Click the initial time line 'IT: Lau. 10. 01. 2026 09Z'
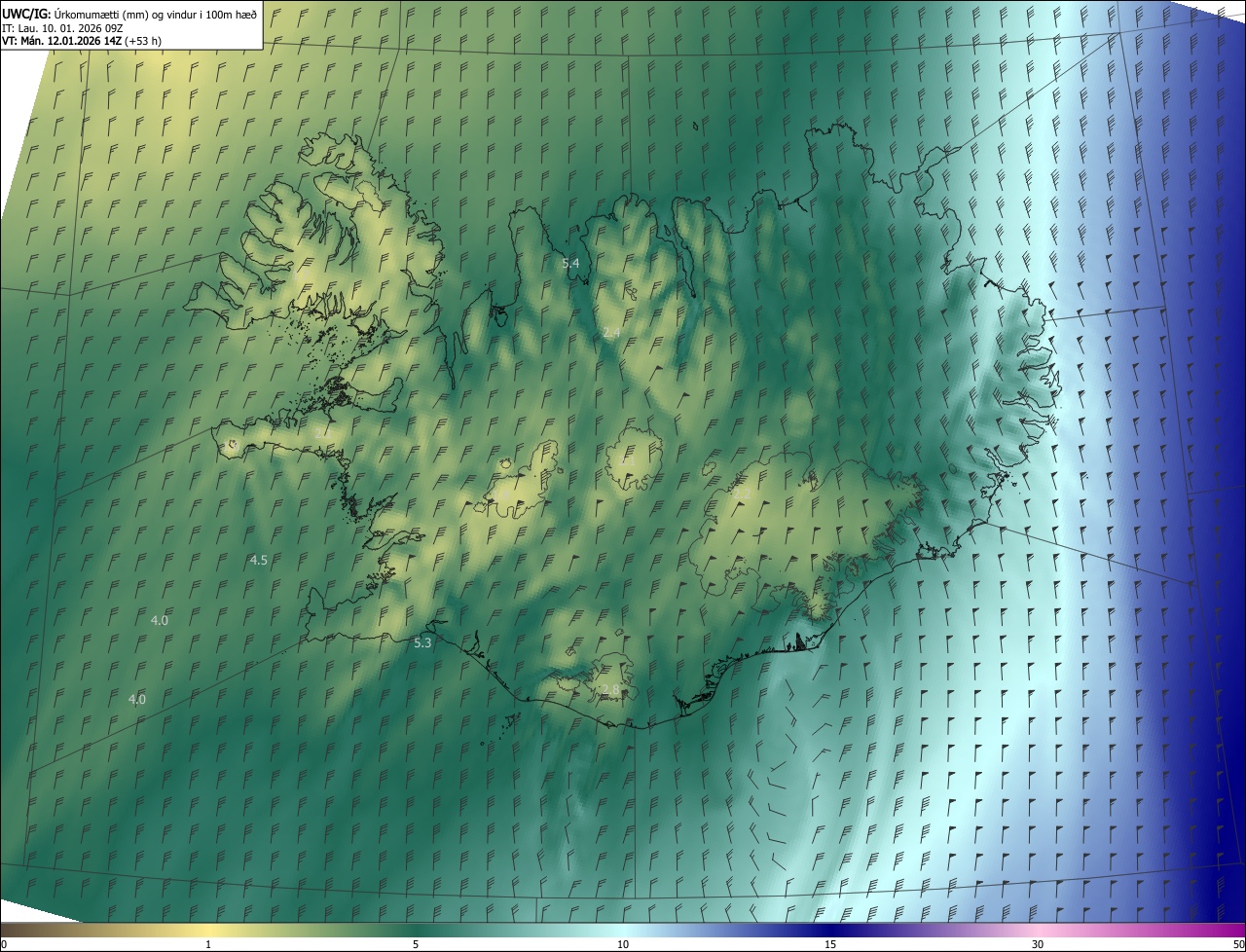1246x952 pixels. click(61, 27)
